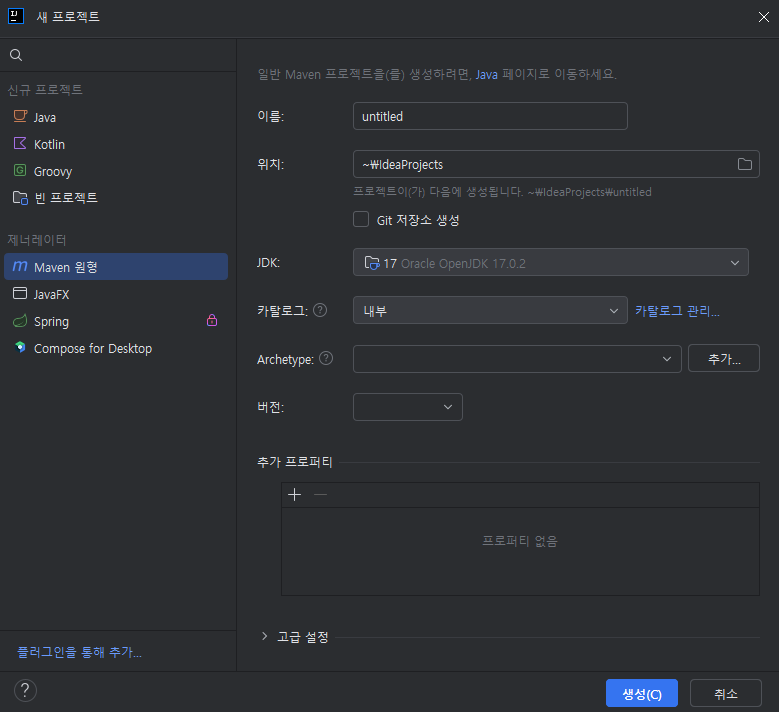Click the search magnifier icon

[x=16, y=55]
